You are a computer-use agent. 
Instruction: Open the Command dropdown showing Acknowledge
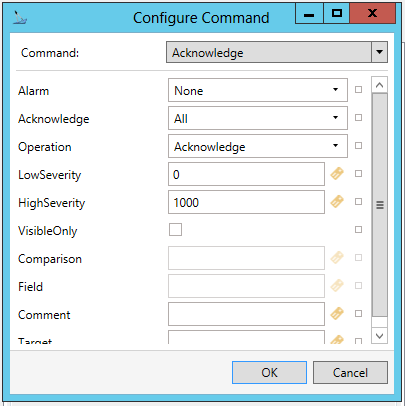(x=277, y=52)
